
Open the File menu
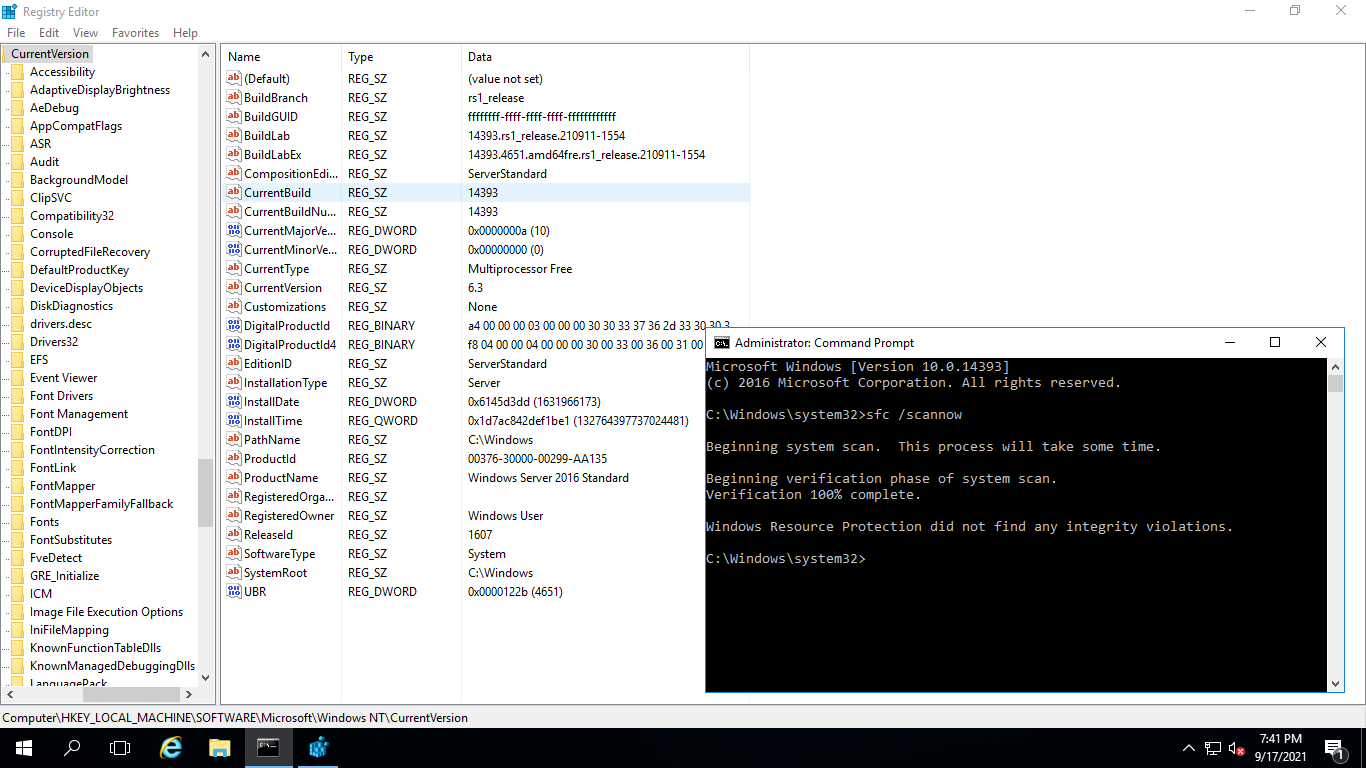coord(16,33)
